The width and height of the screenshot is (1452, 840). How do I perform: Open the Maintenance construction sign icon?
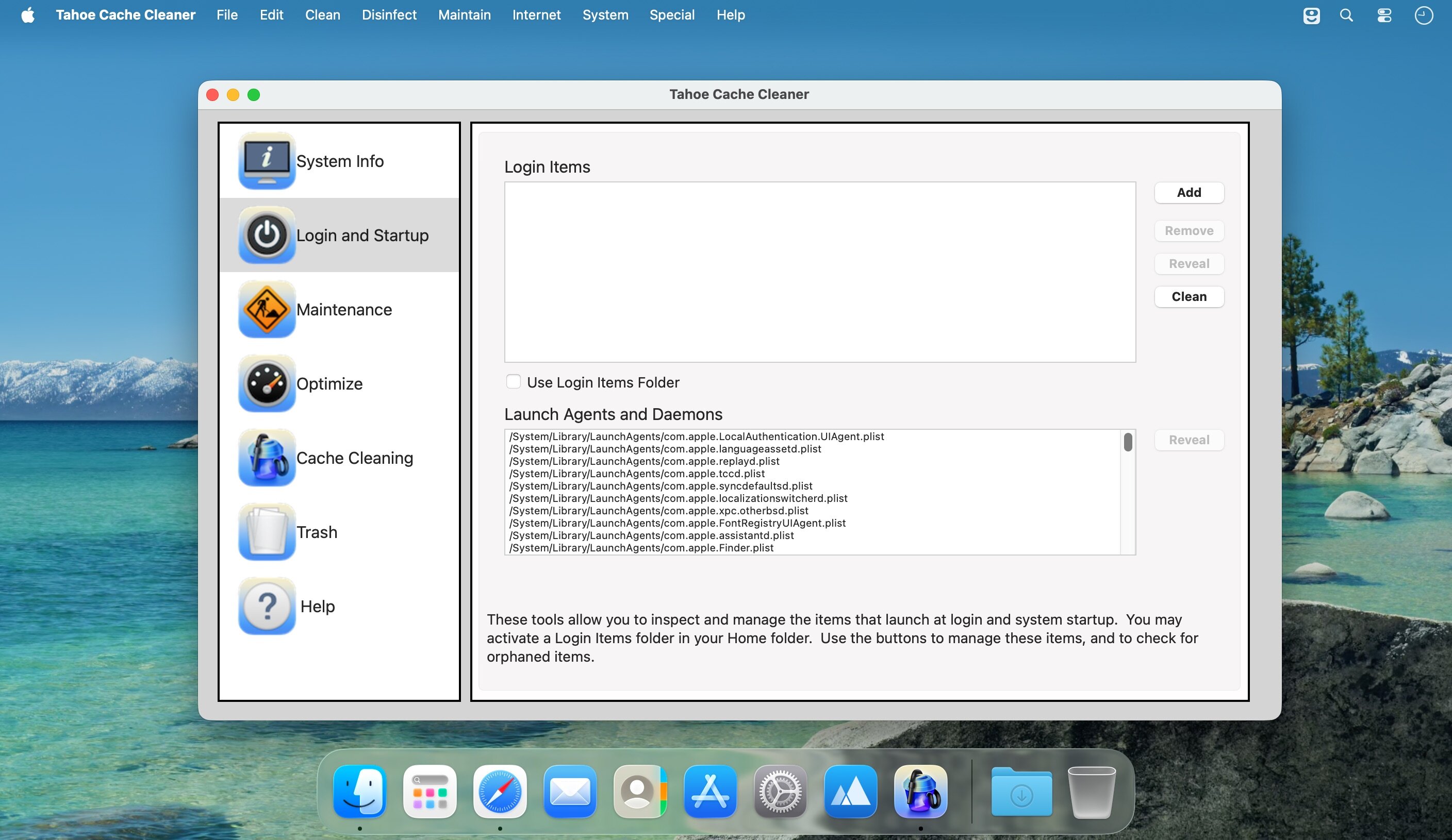pos(267,309)
